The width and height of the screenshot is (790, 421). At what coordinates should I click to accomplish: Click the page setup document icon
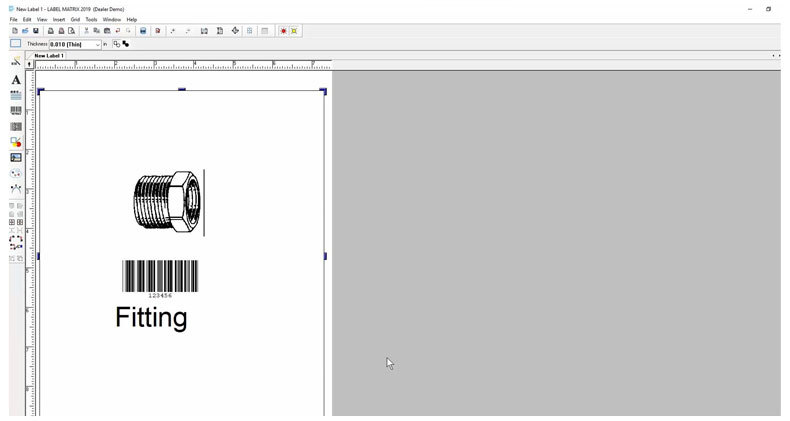tap(220, 31)
